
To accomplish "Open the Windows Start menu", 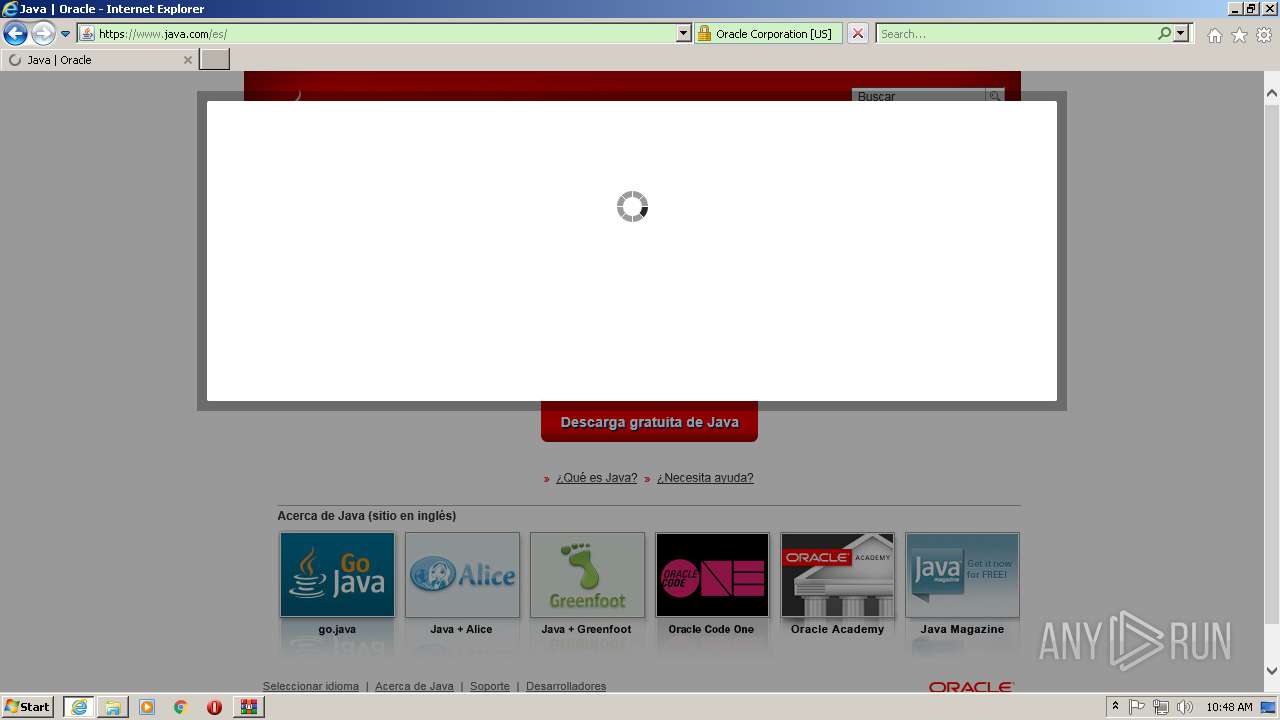I will coord(28,707).
